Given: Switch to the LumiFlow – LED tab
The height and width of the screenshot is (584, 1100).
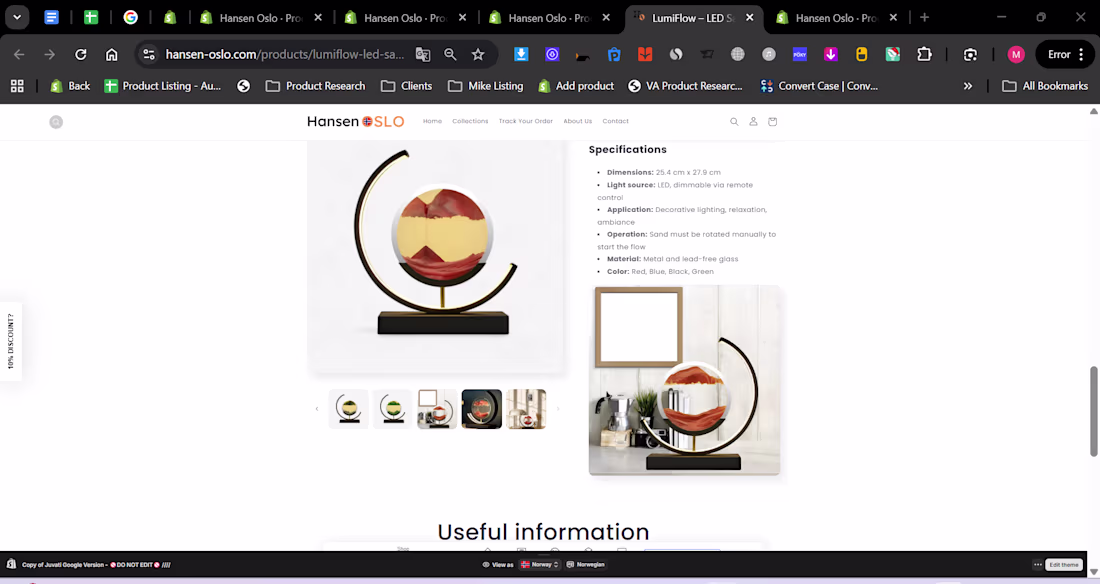Looking at the screenshot, I should coord(691,18).
